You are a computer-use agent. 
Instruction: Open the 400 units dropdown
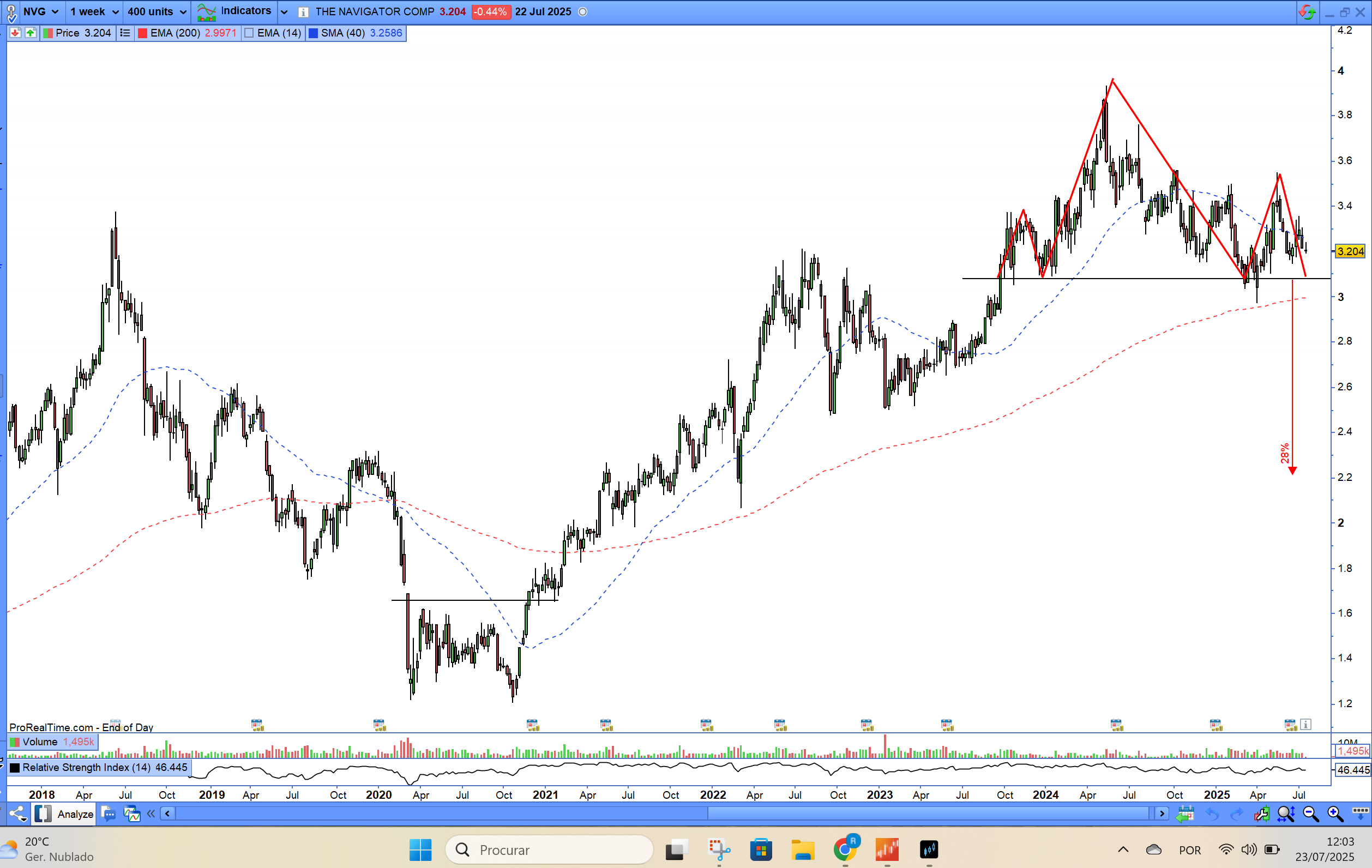point(157,11)
